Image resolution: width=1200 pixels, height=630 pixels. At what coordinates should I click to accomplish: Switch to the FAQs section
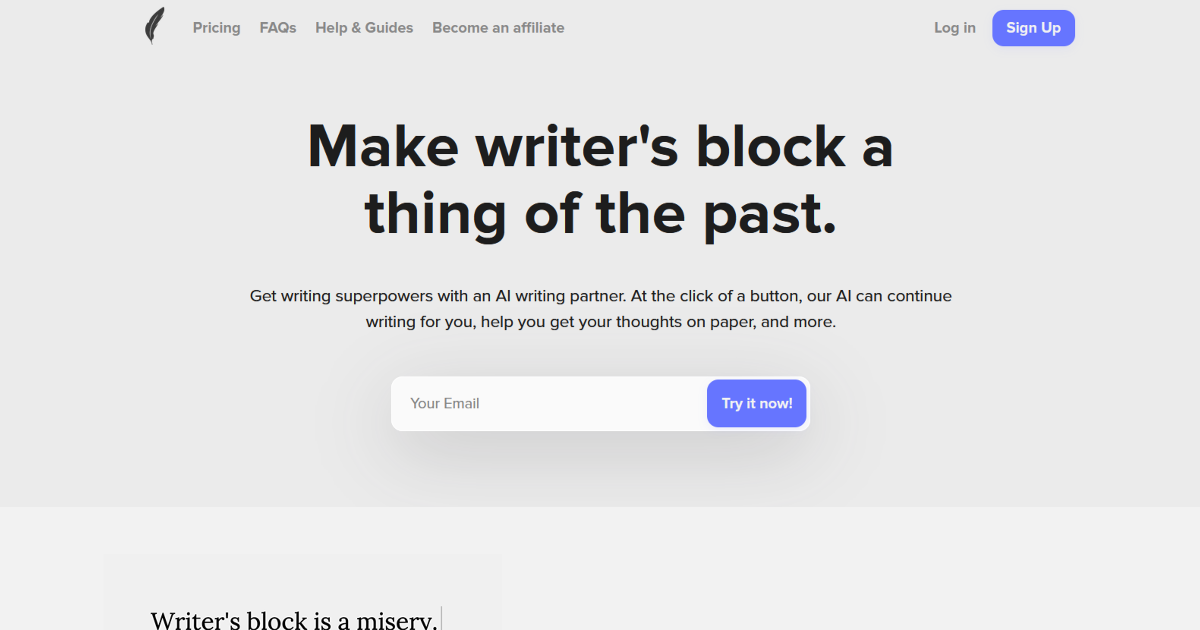(x=277, y=27)
